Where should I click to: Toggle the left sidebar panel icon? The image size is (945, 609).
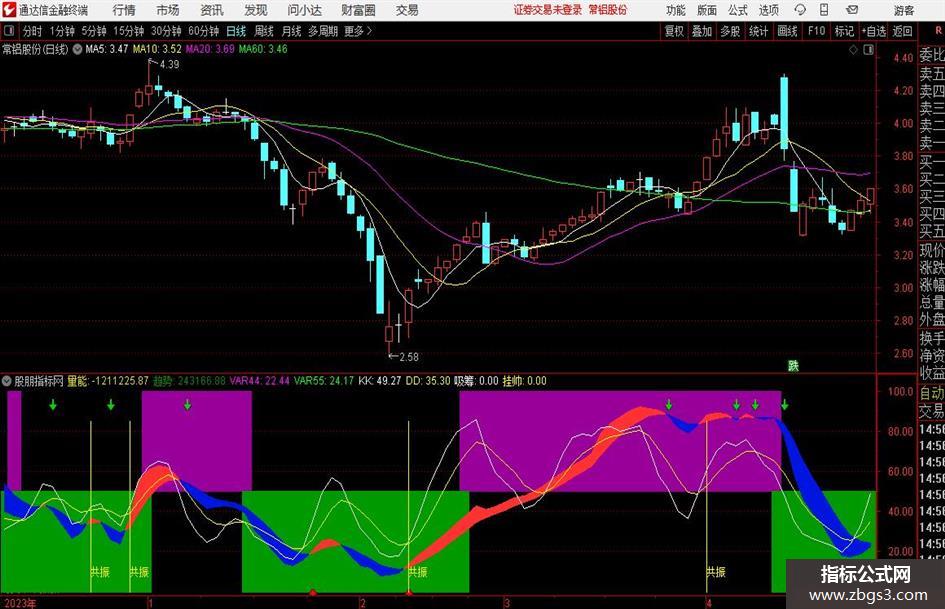8,30
